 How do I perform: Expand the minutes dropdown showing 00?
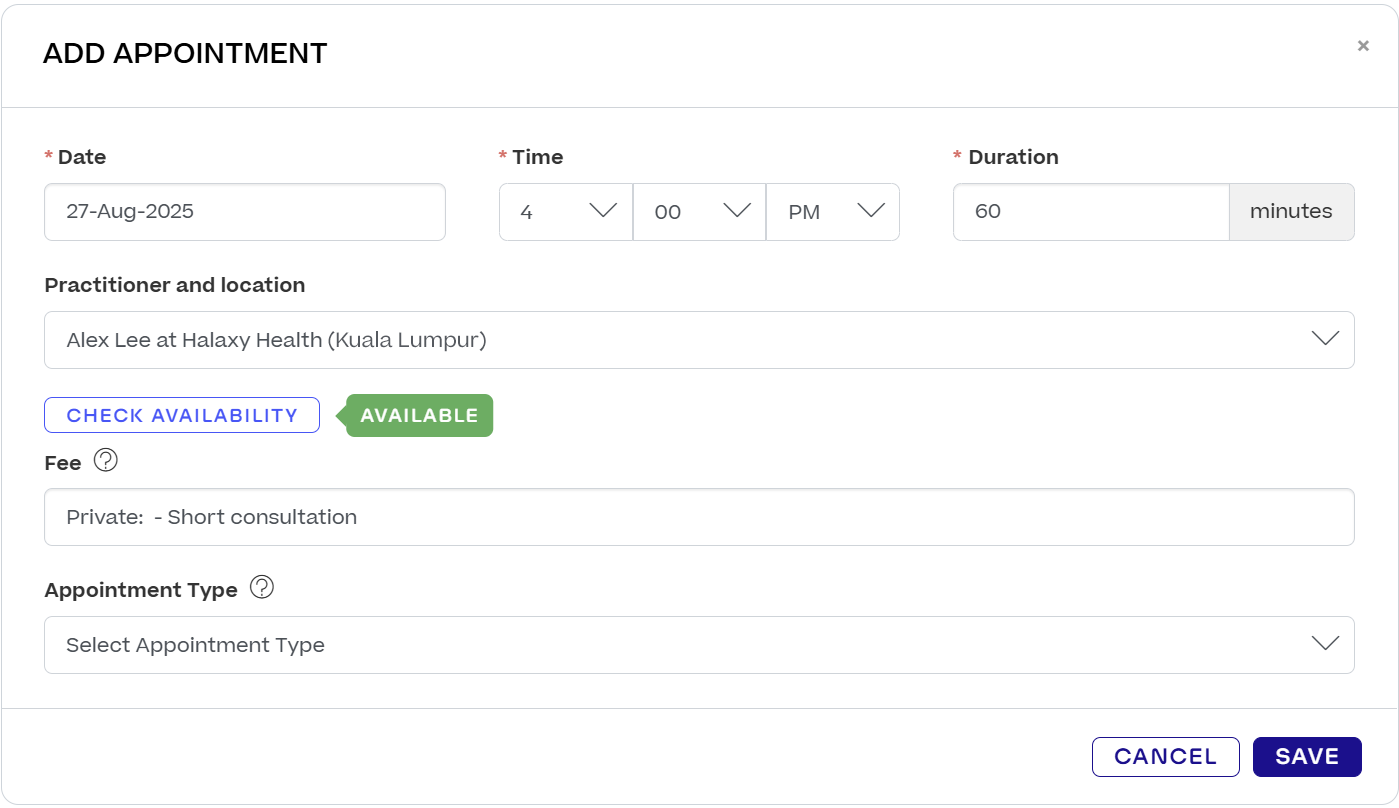click(699, 212)
